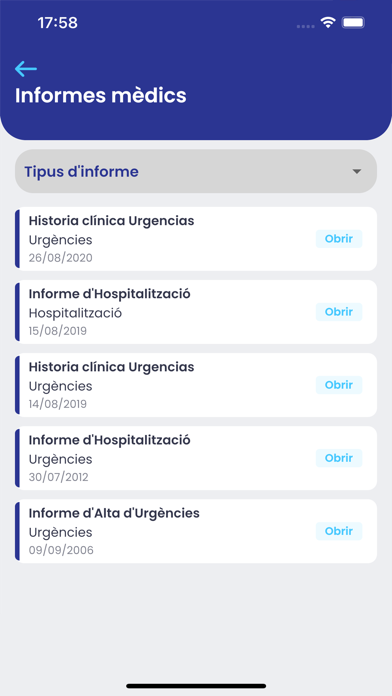Click the cellular signal dots icon
The width and height of the screenshot is (392, 696).
[x=306, y=26]
